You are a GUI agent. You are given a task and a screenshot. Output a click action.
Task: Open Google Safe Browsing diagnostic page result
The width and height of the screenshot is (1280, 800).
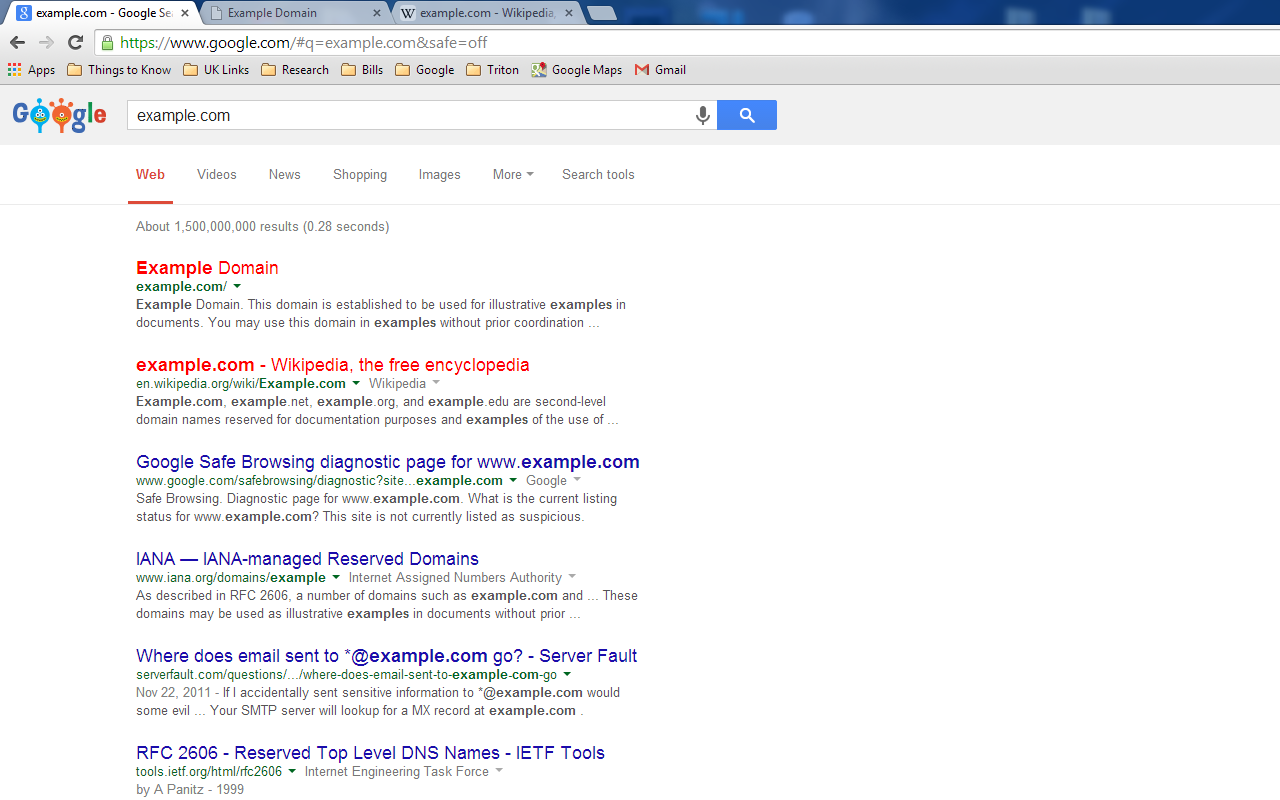pyautogui.click(x=388, y=462)
